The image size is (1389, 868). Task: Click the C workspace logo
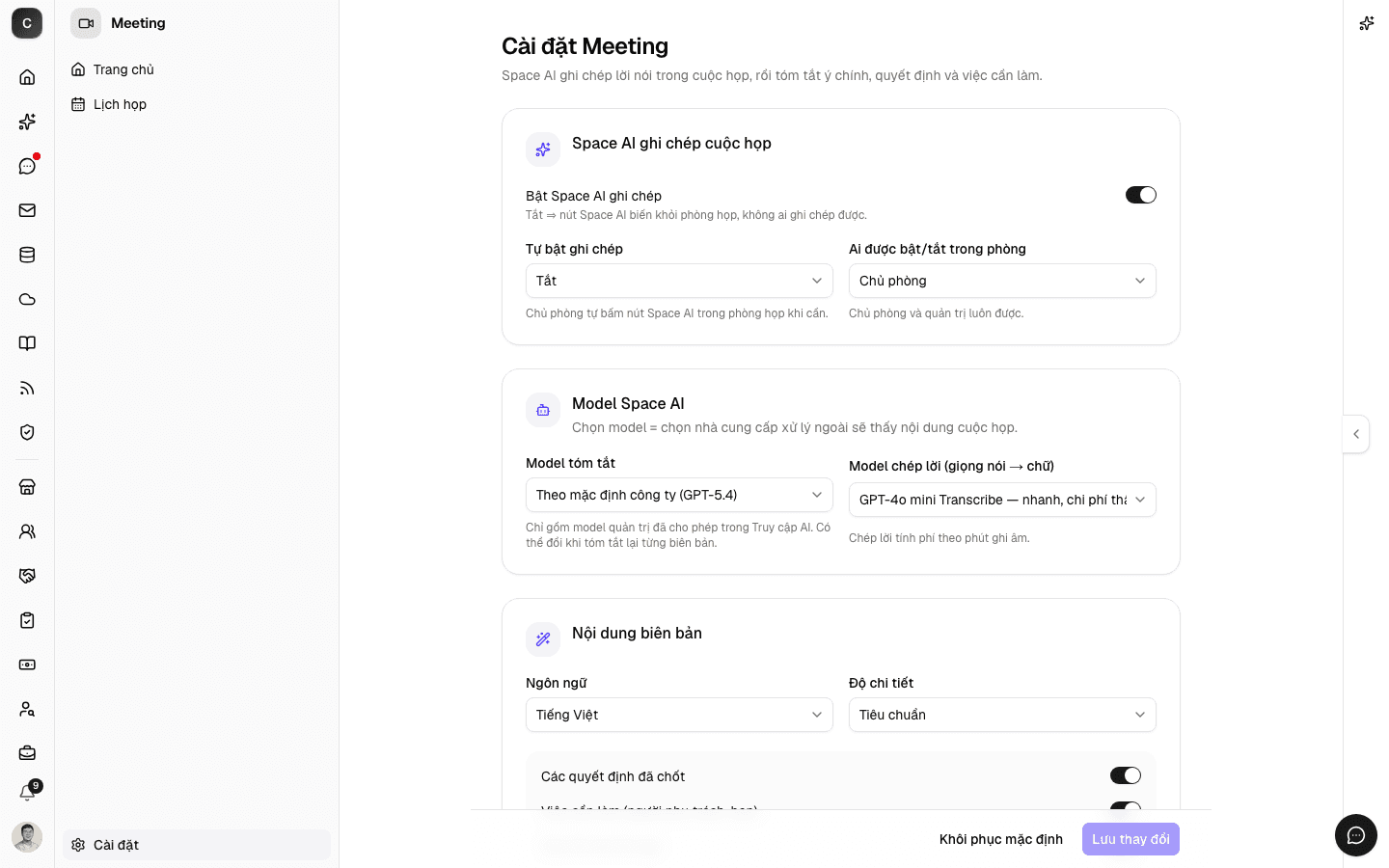click(x=27, y=23)
